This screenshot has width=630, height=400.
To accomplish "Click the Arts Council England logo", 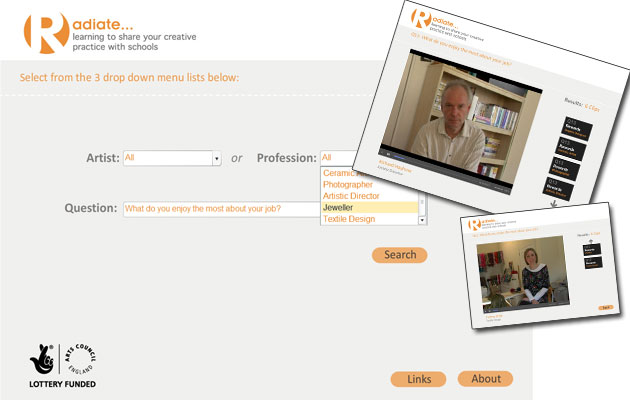I will [80, 359].
